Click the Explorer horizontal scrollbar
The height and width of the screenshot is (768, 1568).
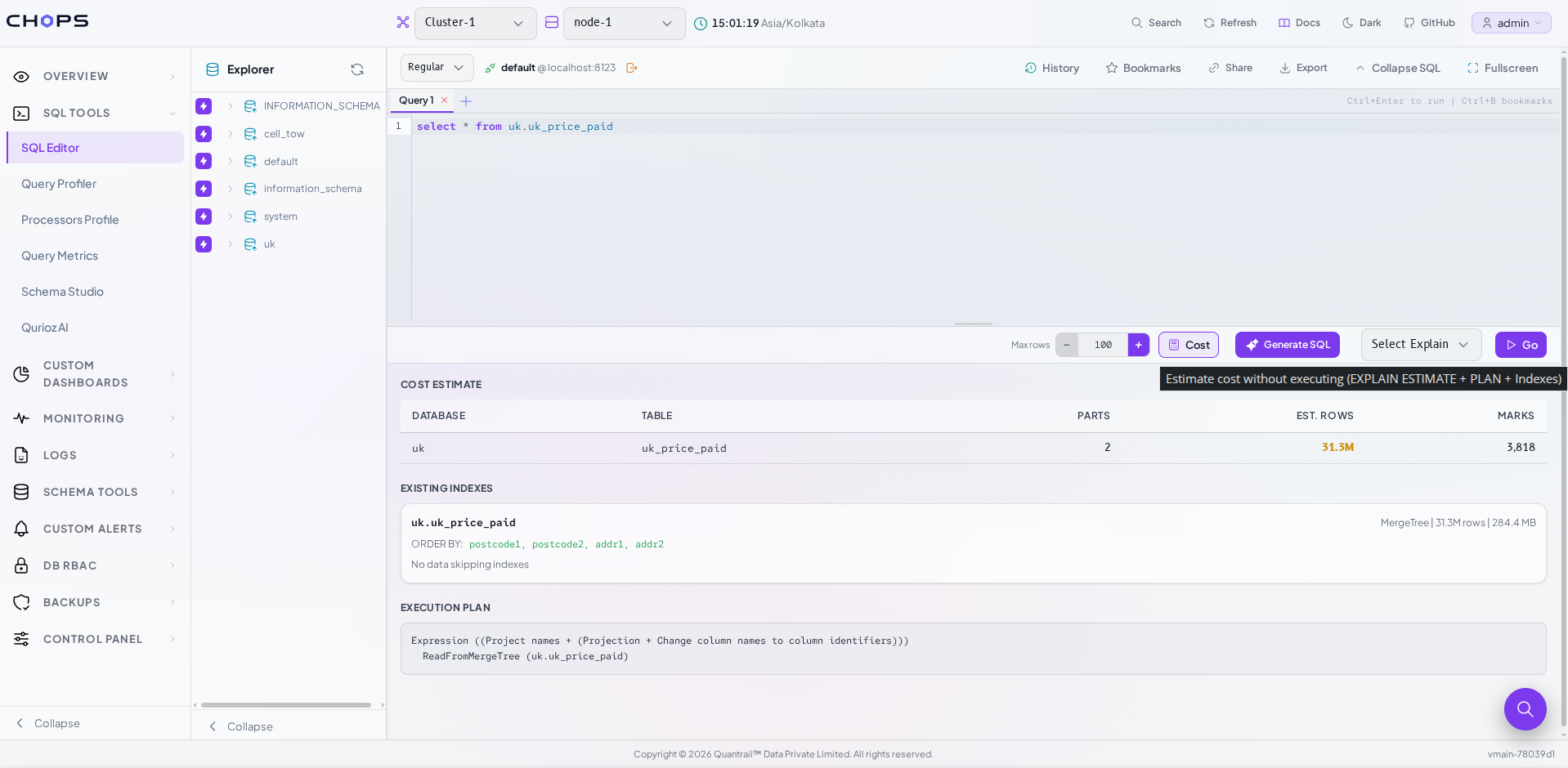[286, 705]
